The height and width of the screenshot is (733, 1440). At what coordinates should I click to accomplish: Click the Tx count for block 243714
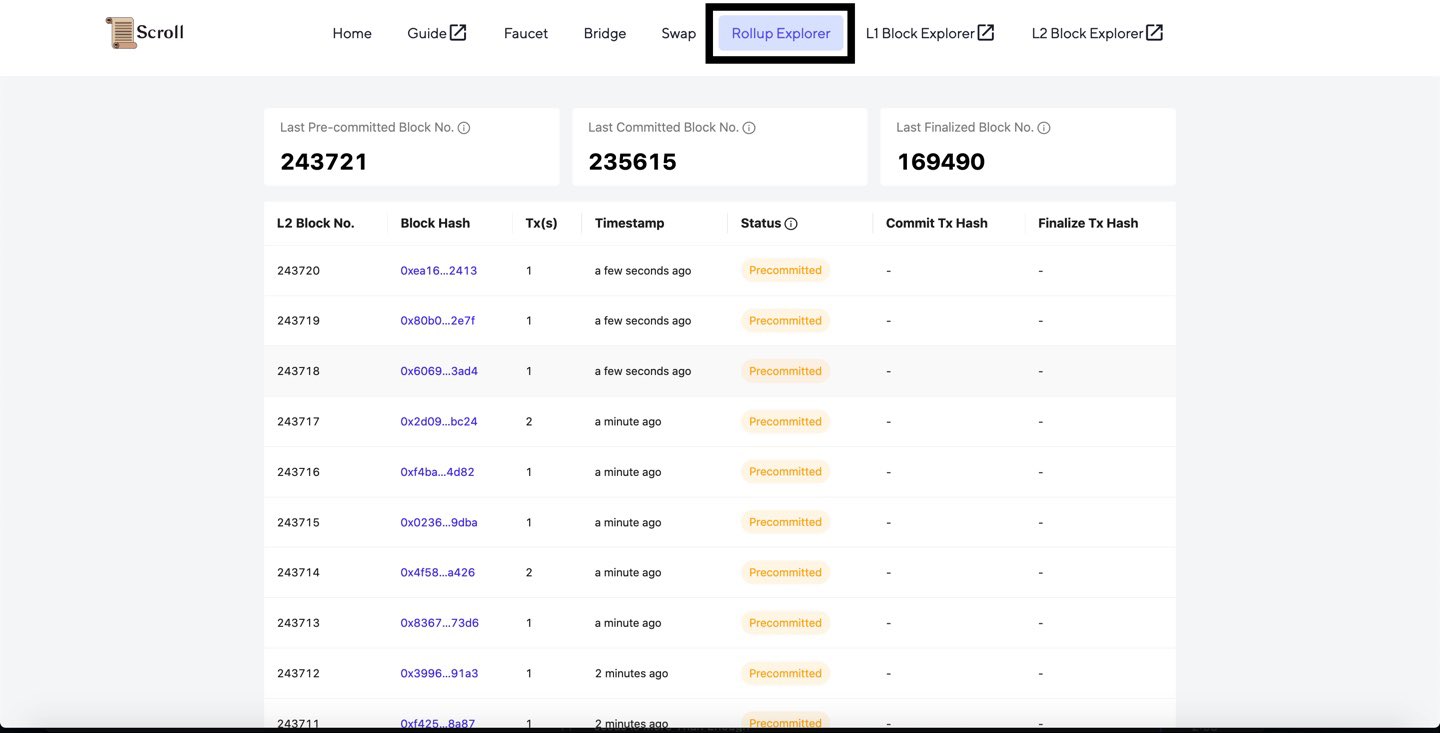[529, 573]
